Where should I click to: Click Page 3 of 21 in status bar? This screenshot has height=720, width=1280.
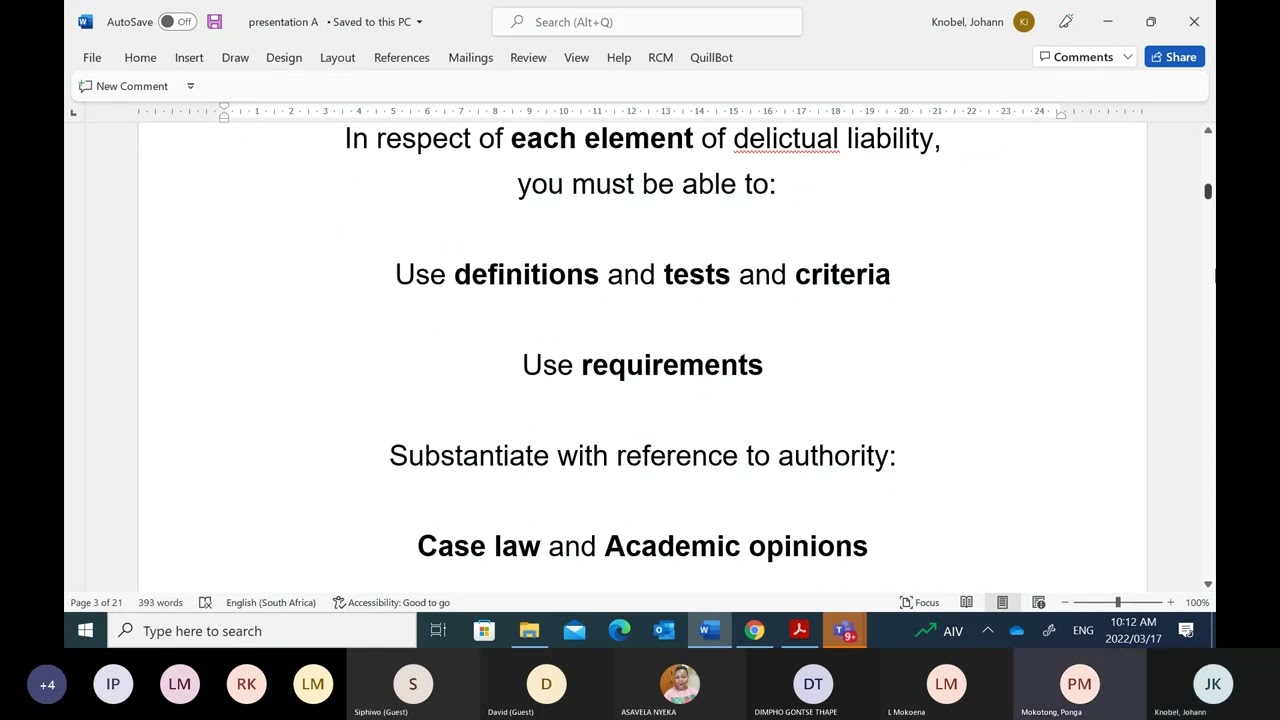[x=96, y=602]
